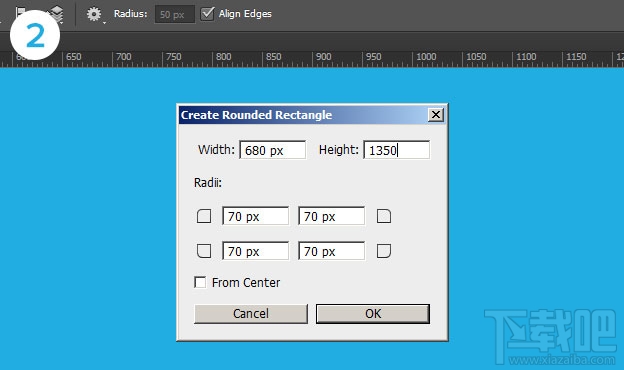
Task: Open the gear settings options icon
Action: [94, 14]
